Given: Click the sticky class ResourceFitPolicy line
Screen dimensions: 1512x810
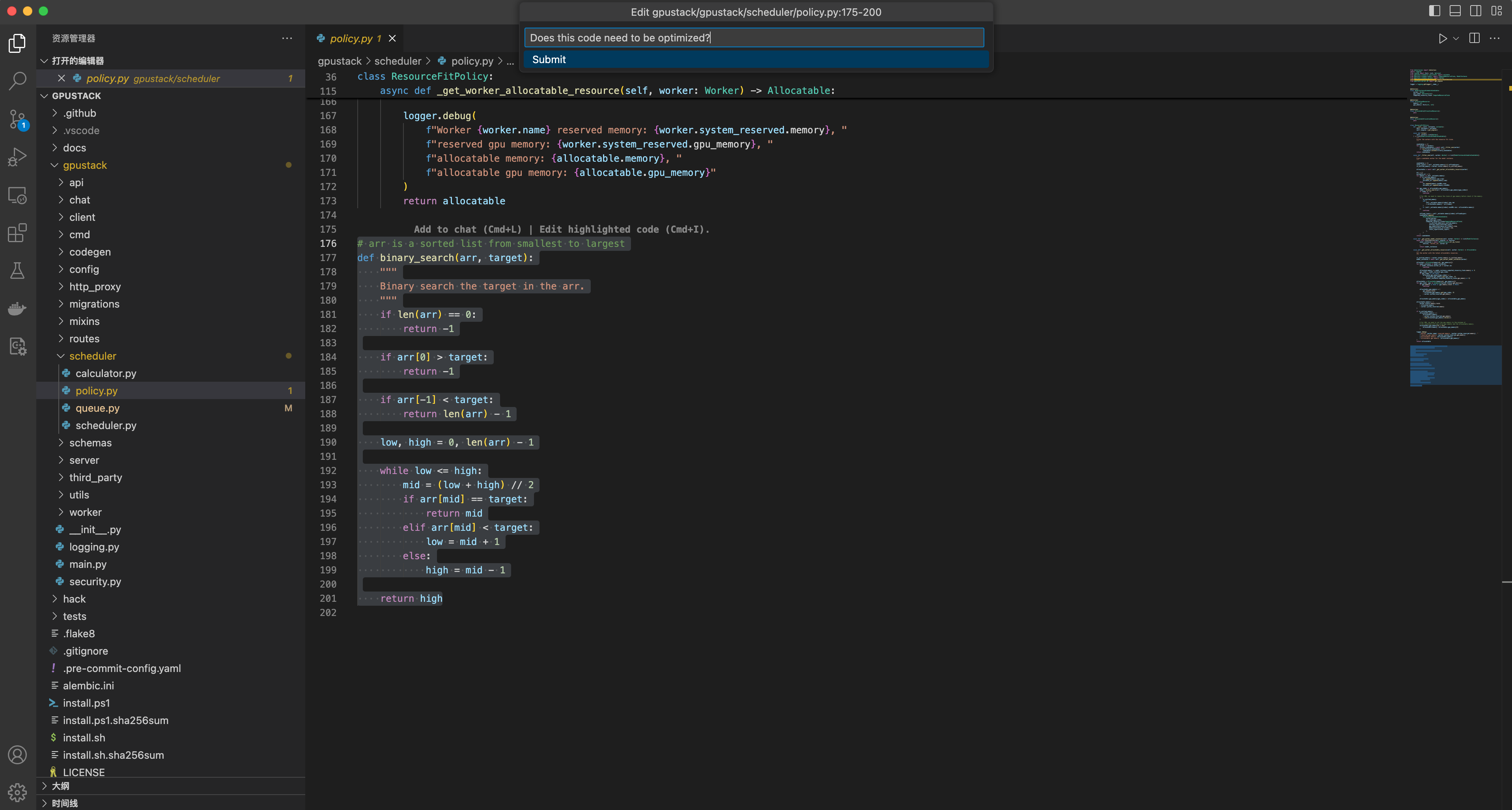Looking at the screenshot, I should 425,76.
